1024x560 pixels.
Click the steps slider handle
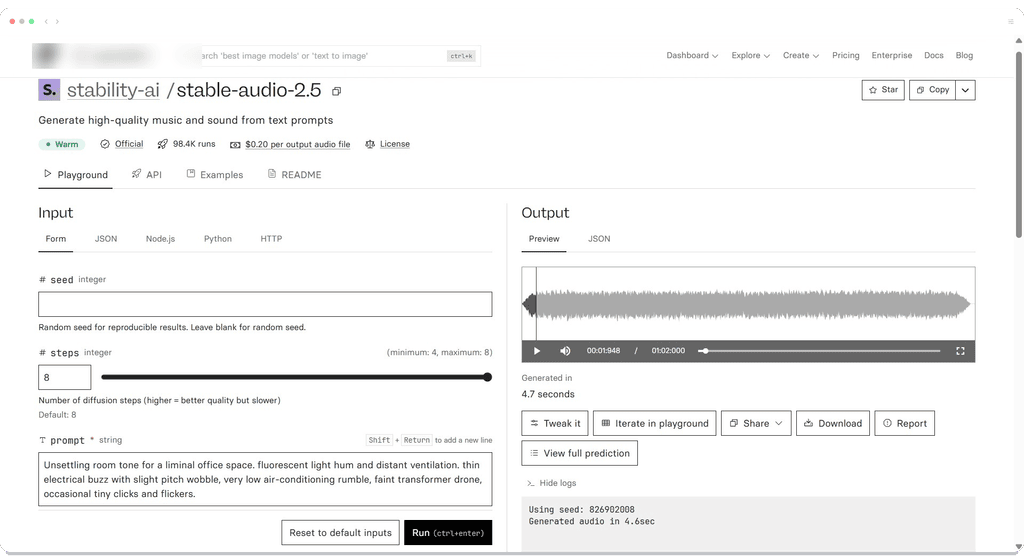[487, 377]
